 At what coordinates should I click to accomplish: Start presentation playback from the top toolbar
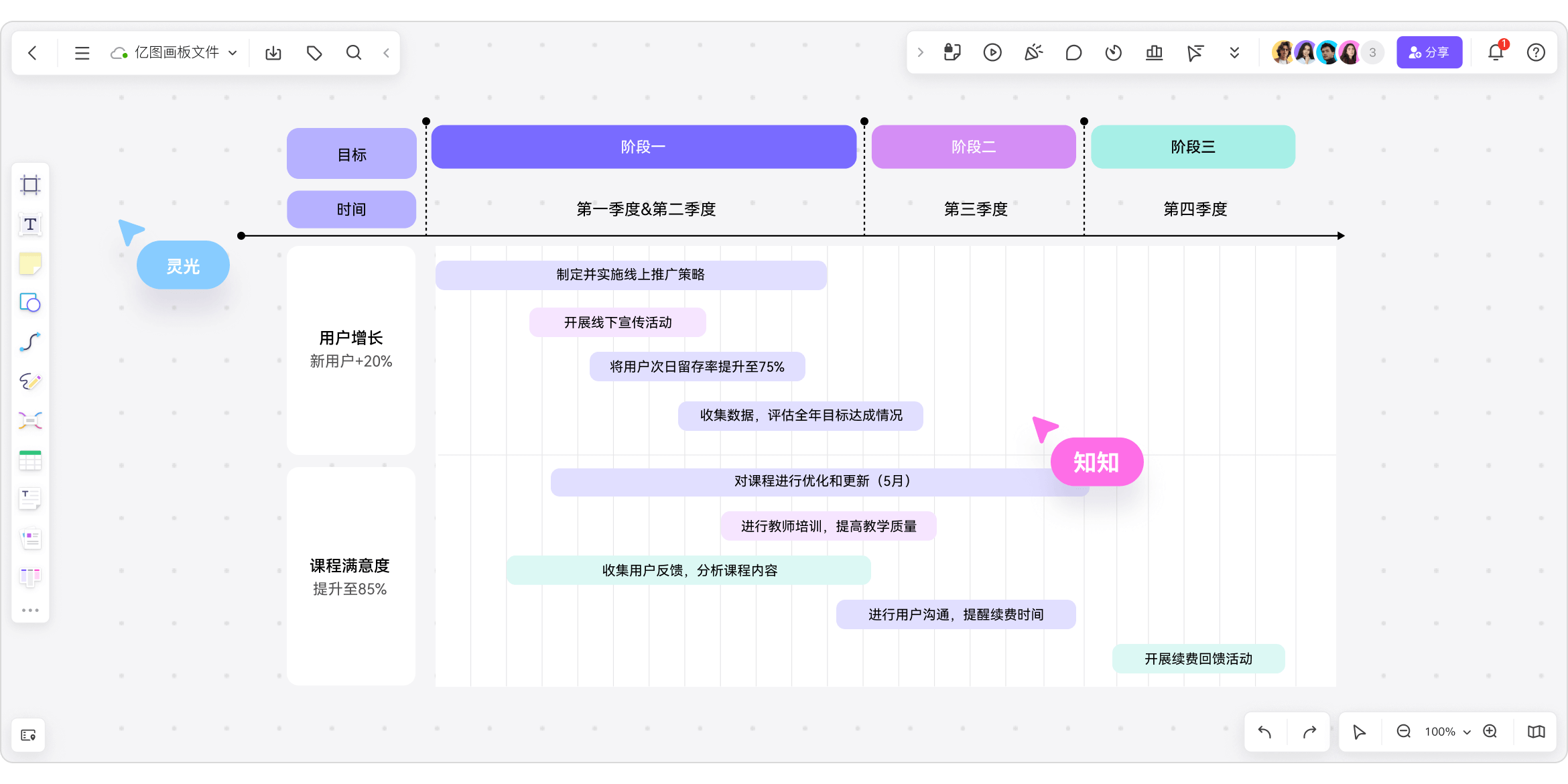tap(992, 52)
